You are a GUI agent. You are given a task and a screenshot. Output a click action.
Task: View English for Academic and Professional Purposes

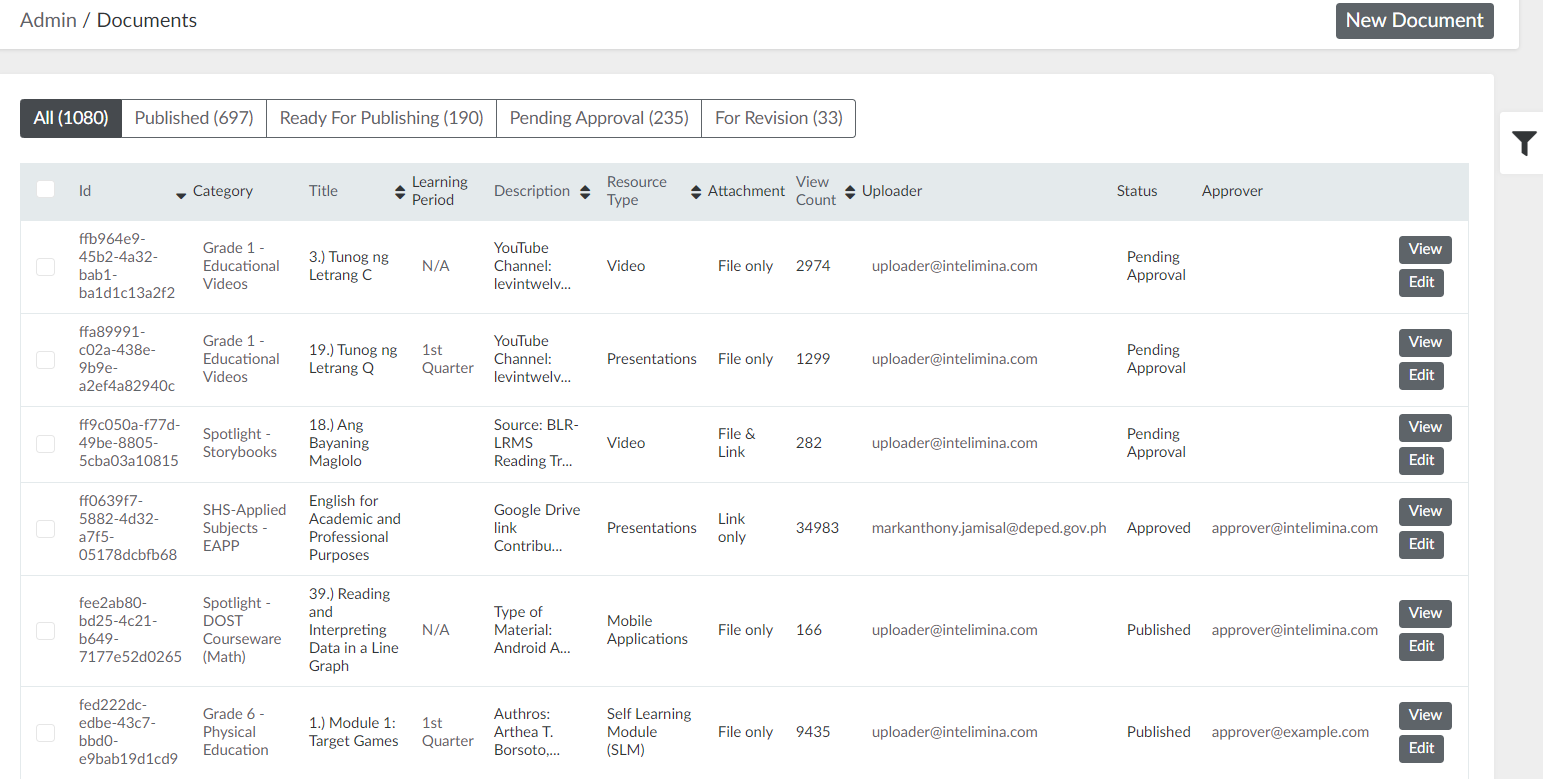click(x=1425, y=512)
